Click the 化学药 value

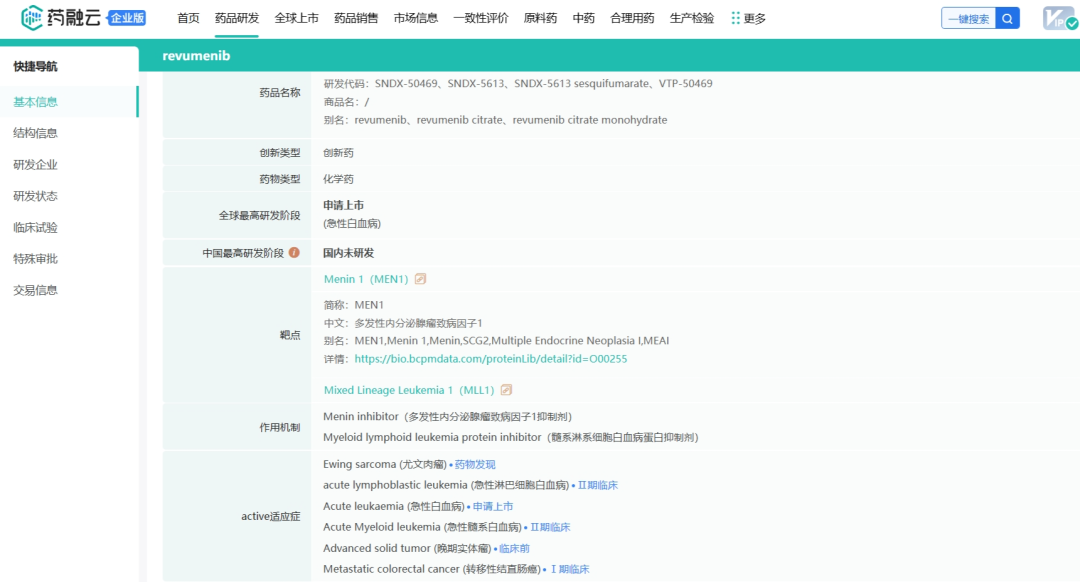338,179
